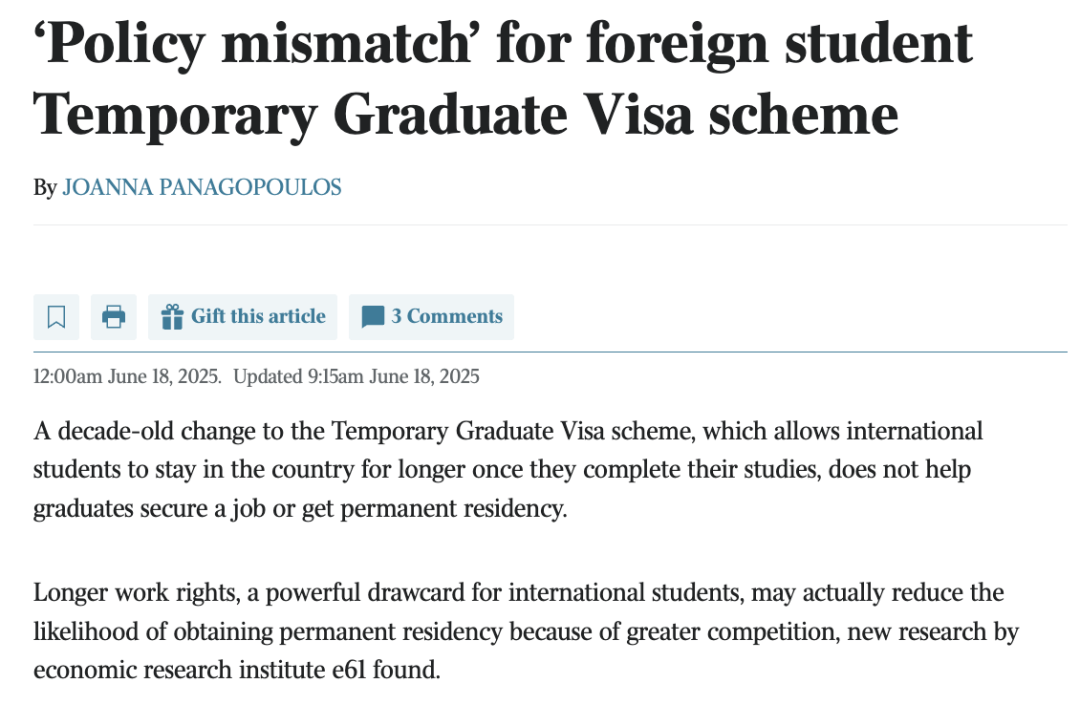This screenshot has width=1080, height=726.
Task: Click the '12:00am June 18, 2025' publish time
Action: (x=127, y=377)
